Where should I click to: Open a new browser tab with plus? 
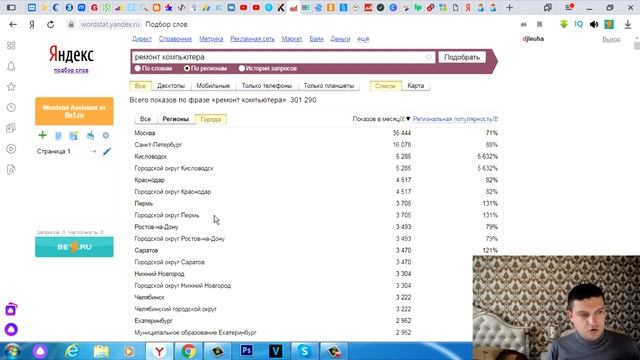[x=509, y=7]
